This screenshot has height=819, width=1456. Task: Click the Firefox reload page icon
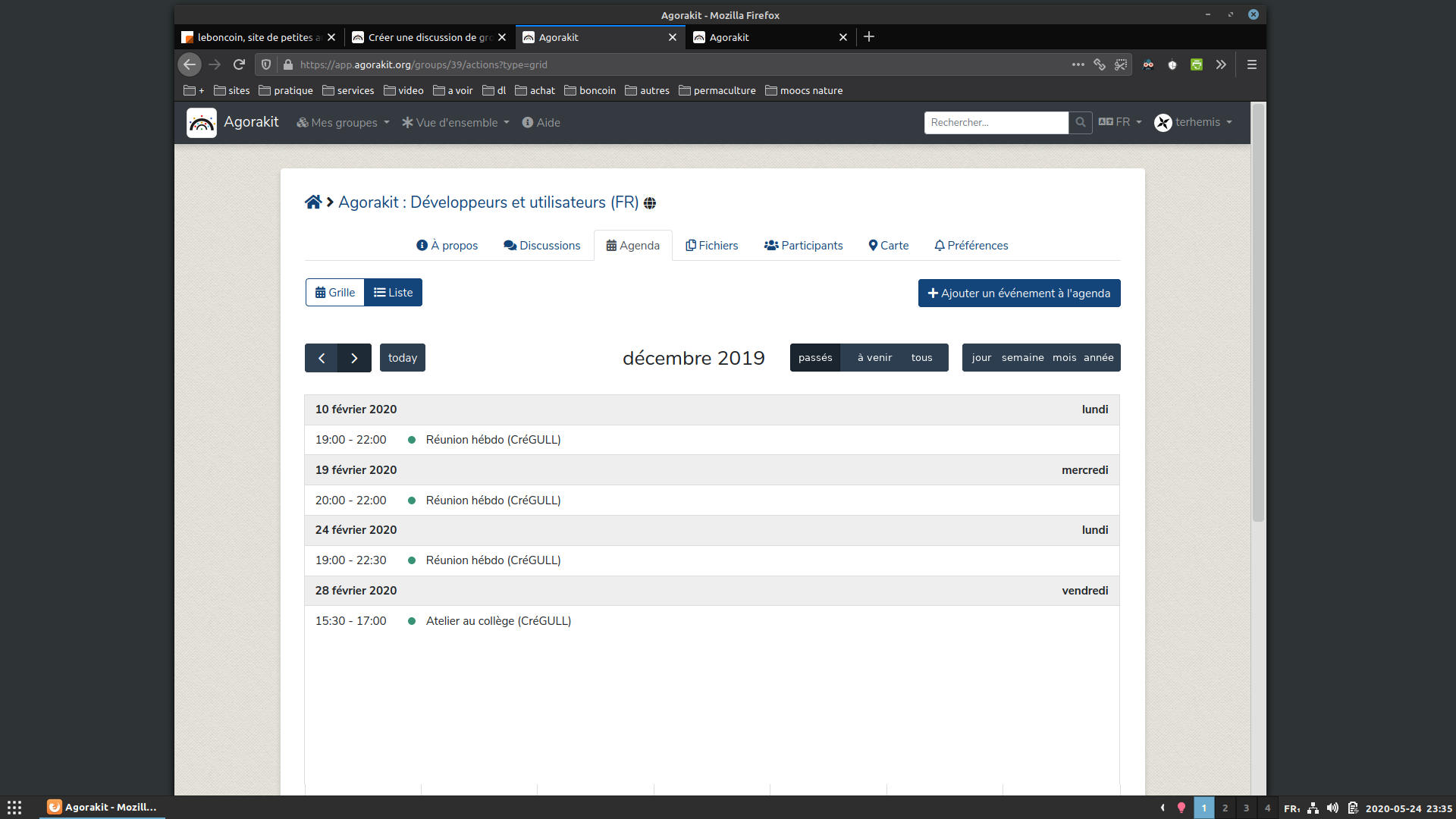point(239,64)
